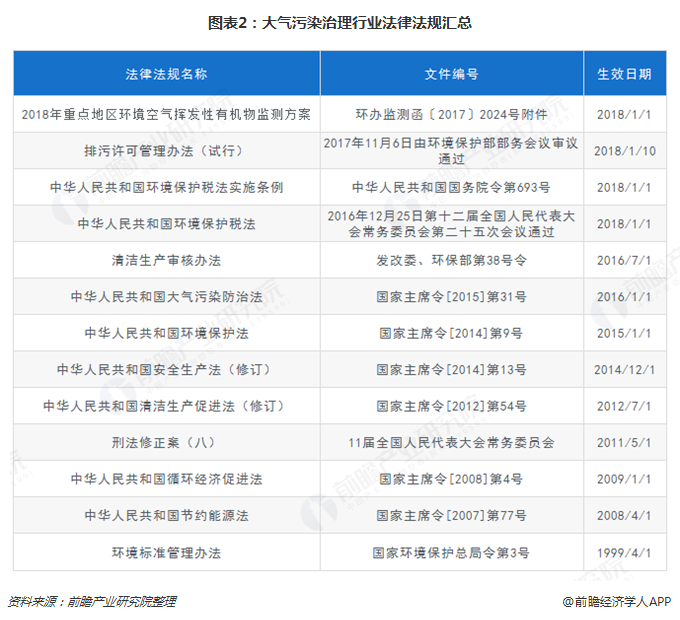
Task: Click the source note 资料来源：前瞻产业研究院整理
Action: coord(91,601)
